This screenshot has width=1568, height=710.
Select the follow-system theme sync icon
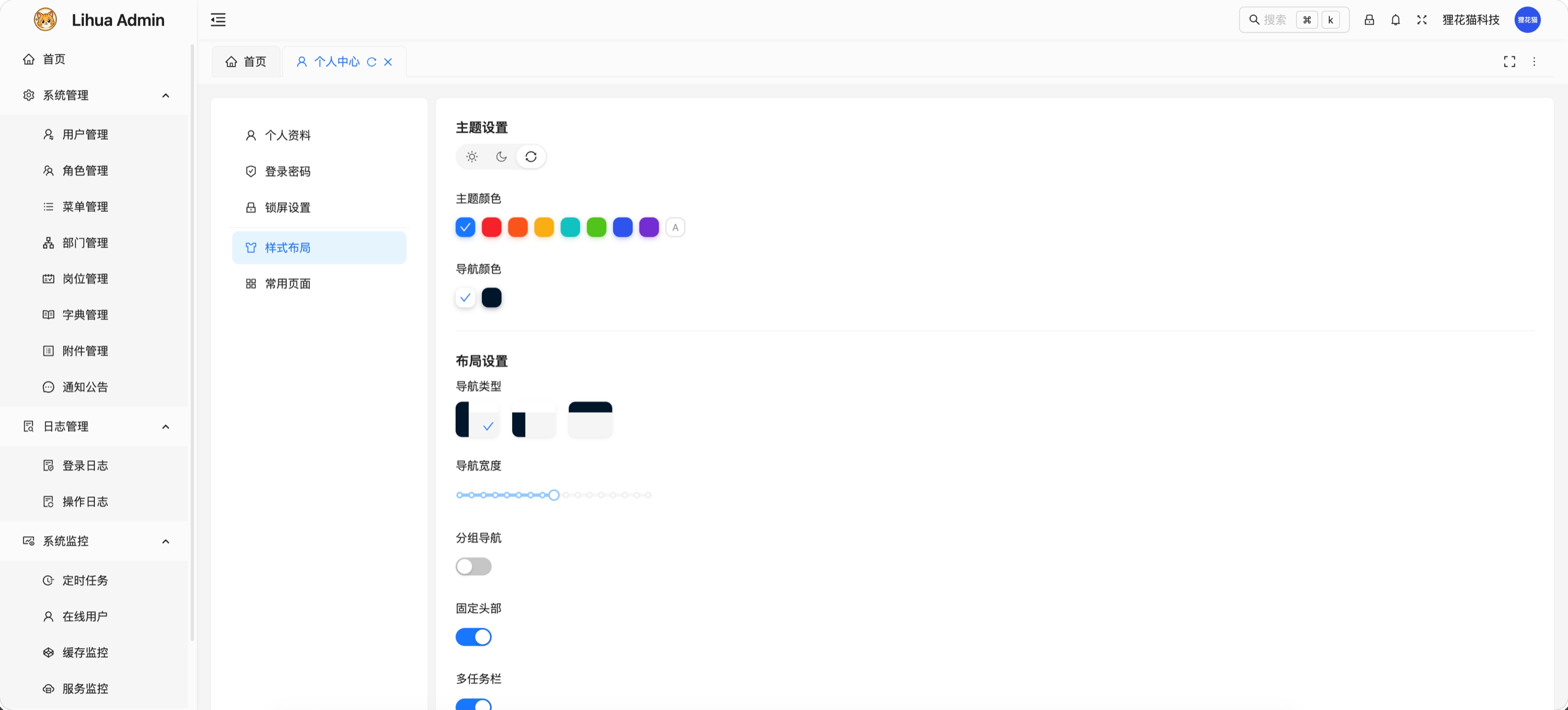531,157
